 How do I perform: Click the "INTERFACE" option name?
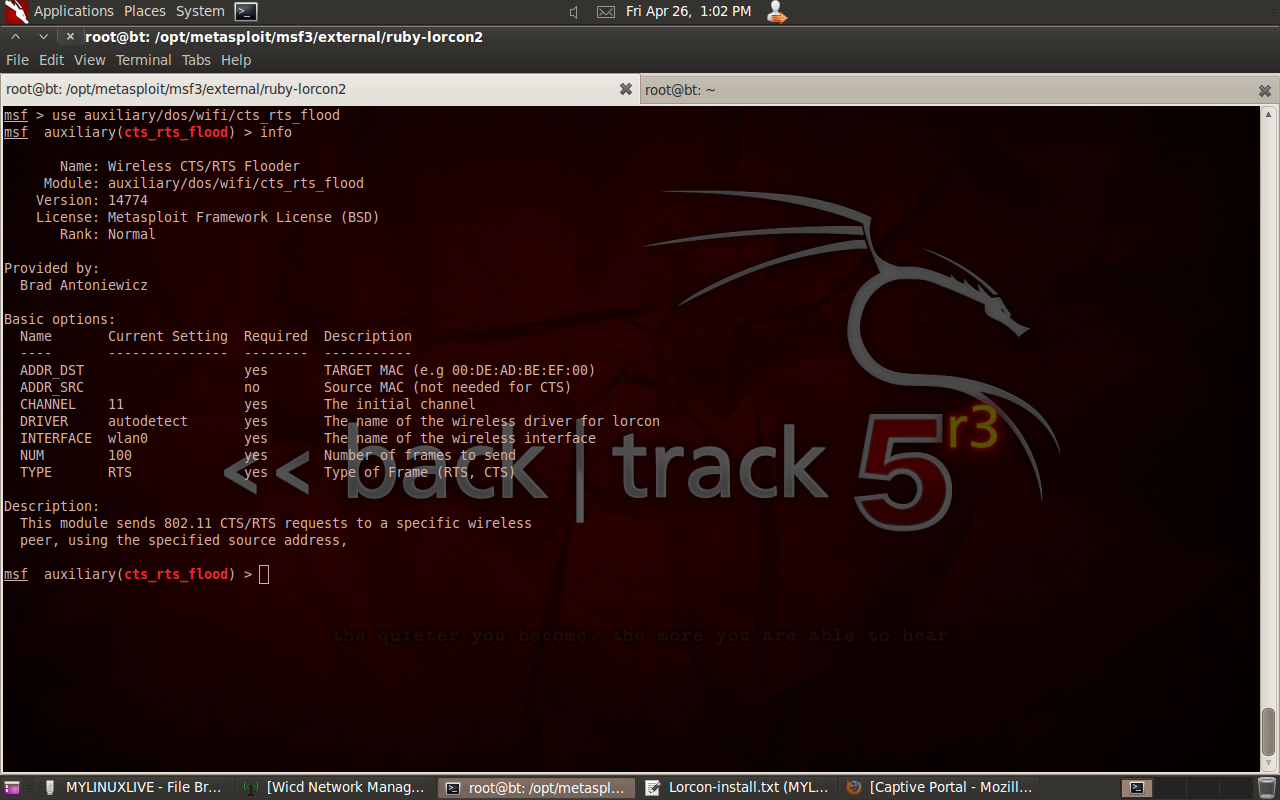56,438
